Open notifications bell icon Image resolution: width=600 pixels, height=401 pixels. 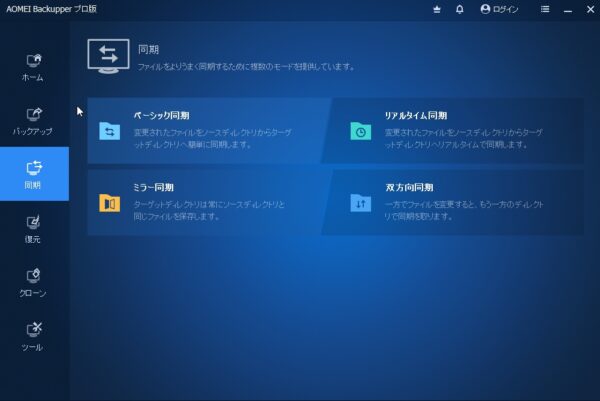click(x=460, y=9)
